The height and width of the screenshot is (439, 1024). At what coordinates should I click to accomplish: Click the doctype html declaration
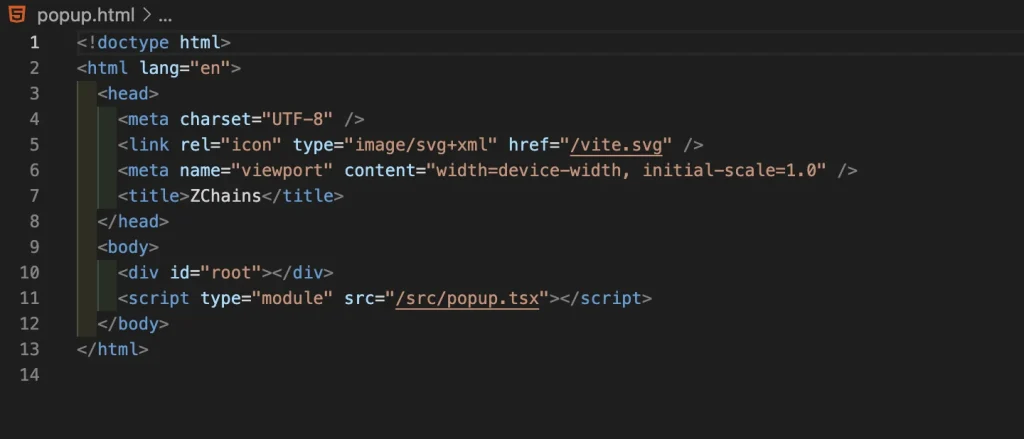click(x=154, y=43)
